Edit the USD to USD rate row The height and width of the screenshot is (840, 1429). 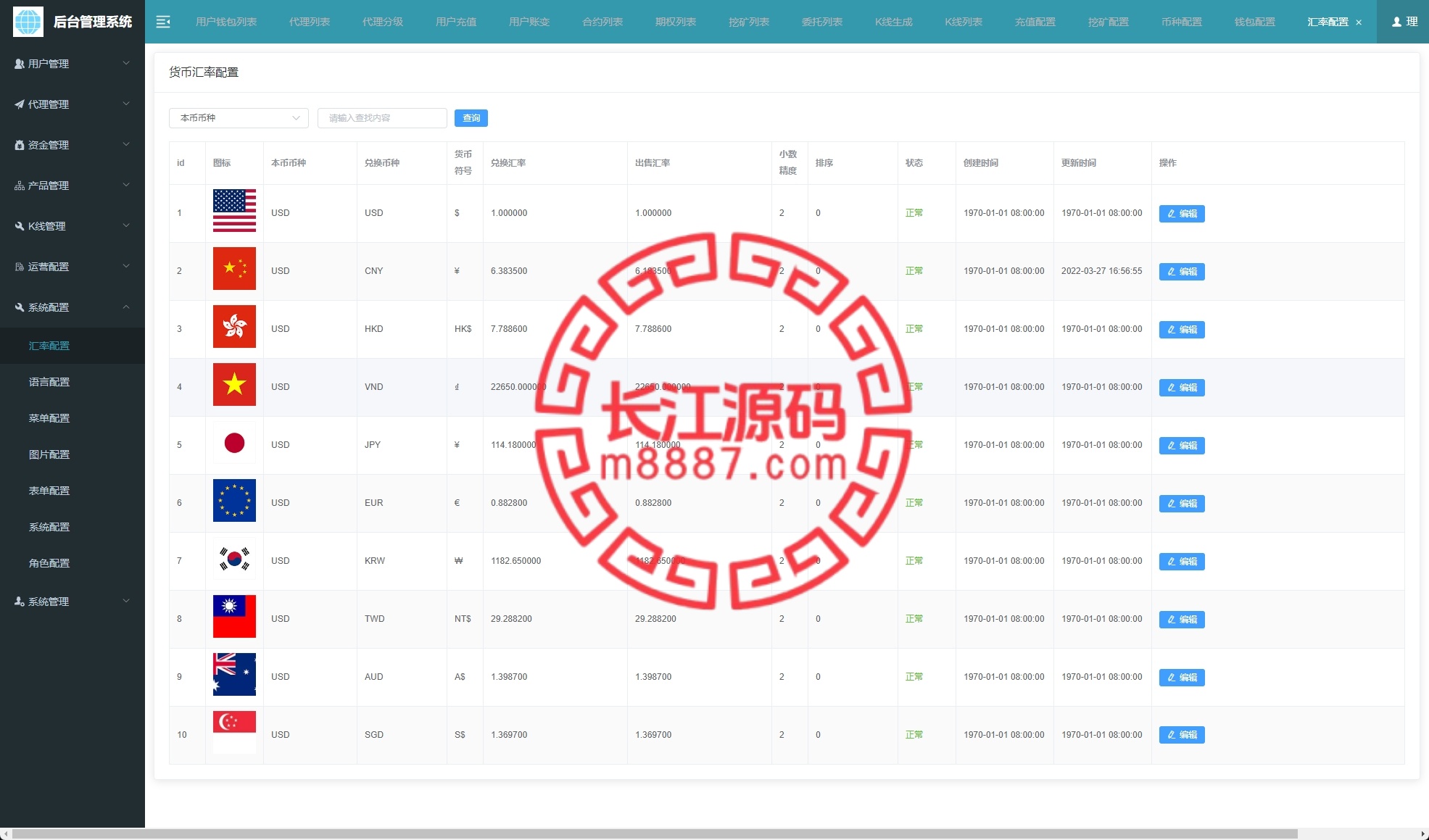point(1182,214)
